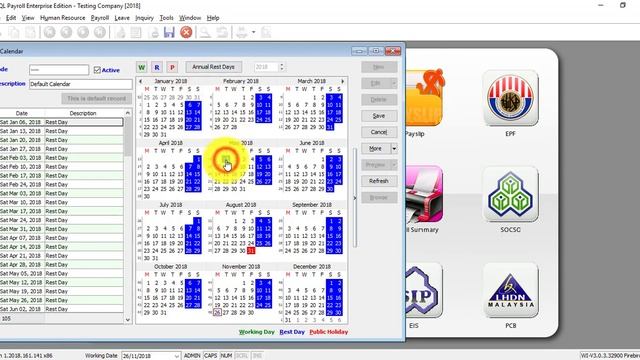Open the Edit button dropdown arrow
Screen dimensions: 640x360
tap(394, 83)
